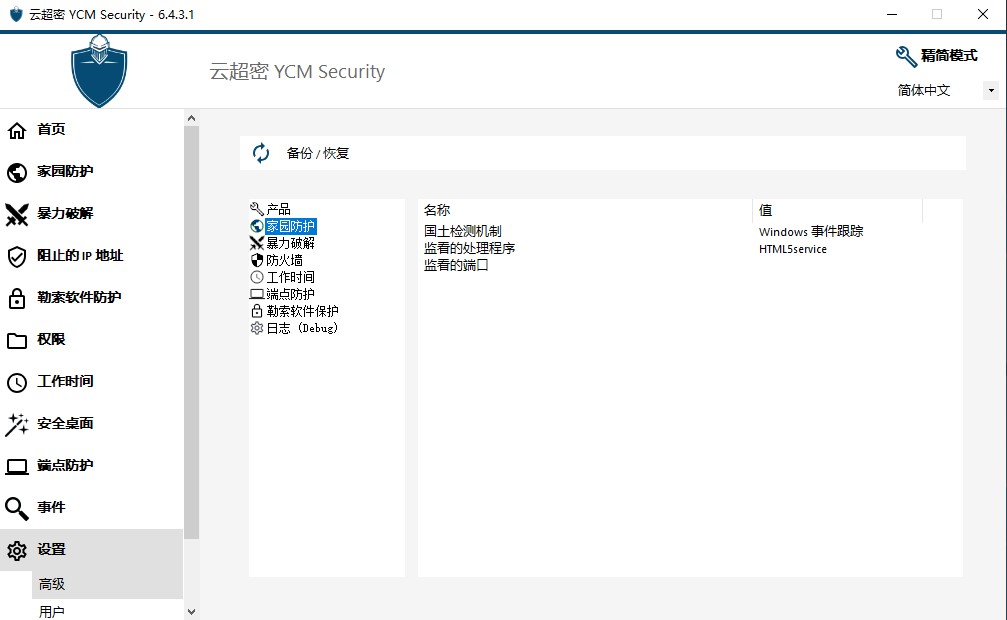This screenshot has height=620, width=1007.
Task: Click the swords icon beside 暴力破解 in tree
Action: [257, 243]
